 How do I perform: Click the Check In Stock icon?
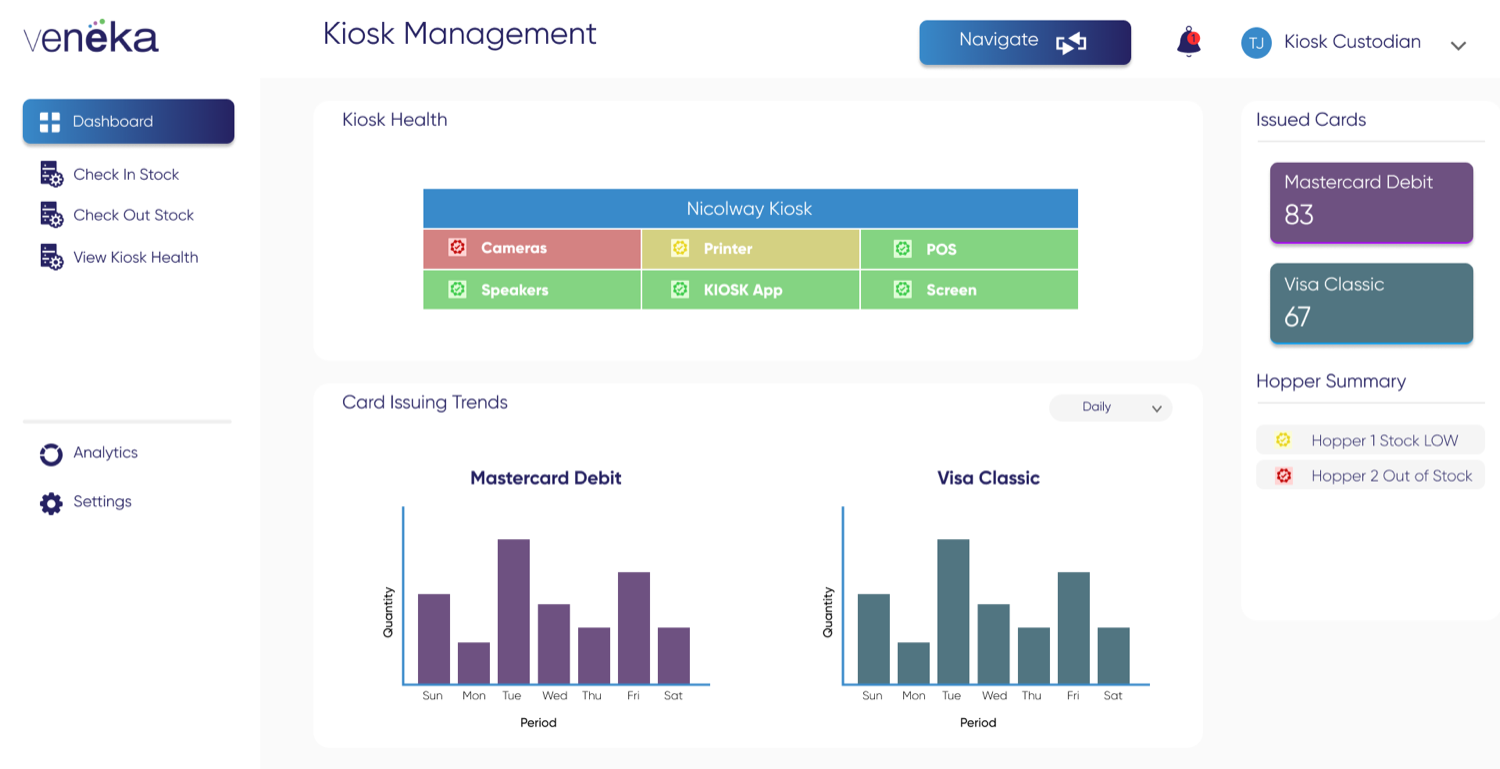coord(51,174)
